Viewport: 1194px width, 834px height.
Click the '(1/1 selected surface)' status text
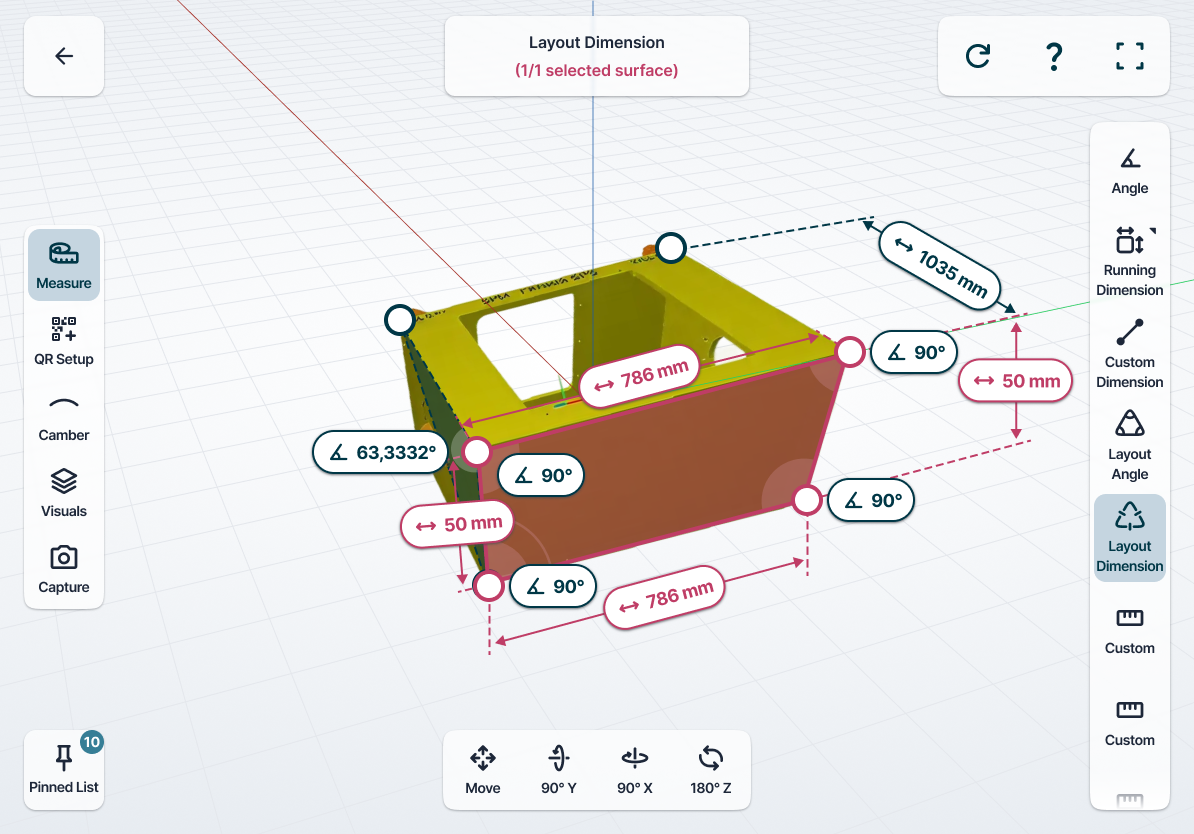tap(596, 70)
